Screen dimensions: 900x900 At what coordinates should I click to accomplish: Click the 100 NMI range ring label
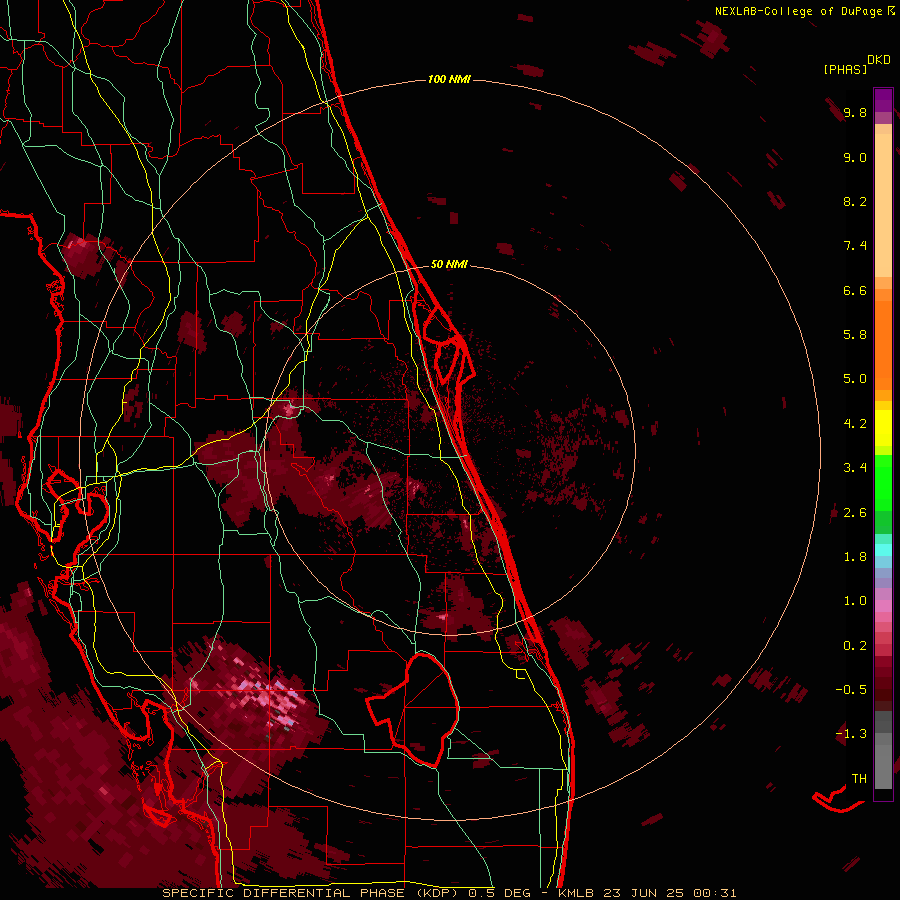point(449,79)
